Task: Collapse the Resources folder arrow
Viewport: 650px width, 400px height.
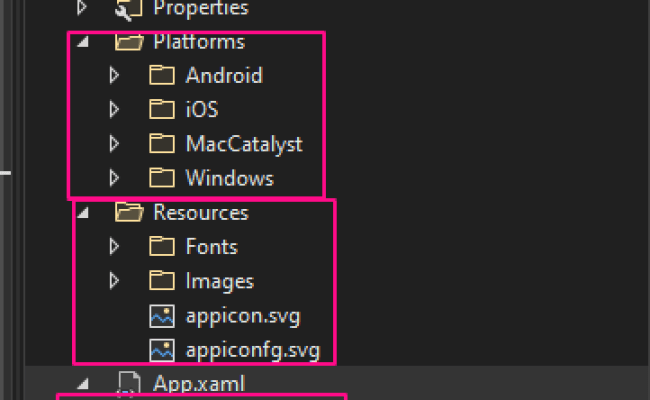Action: click(83, 213)
